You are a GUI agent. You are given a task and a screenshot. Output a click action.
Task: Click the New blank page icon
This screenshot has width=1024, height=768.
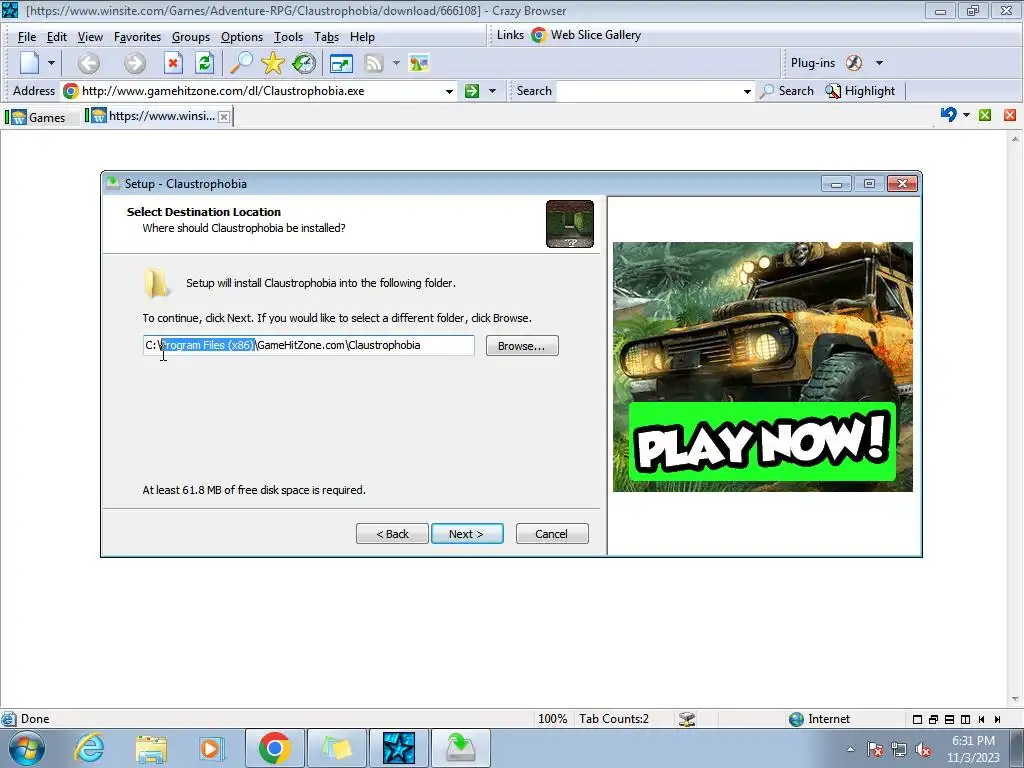point(29,63)
